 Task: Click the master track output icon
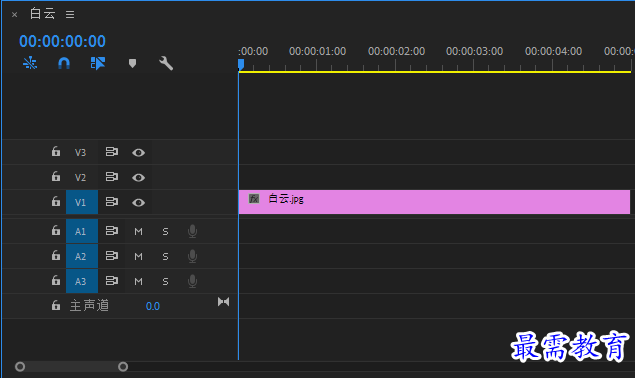tap(224, 302)
